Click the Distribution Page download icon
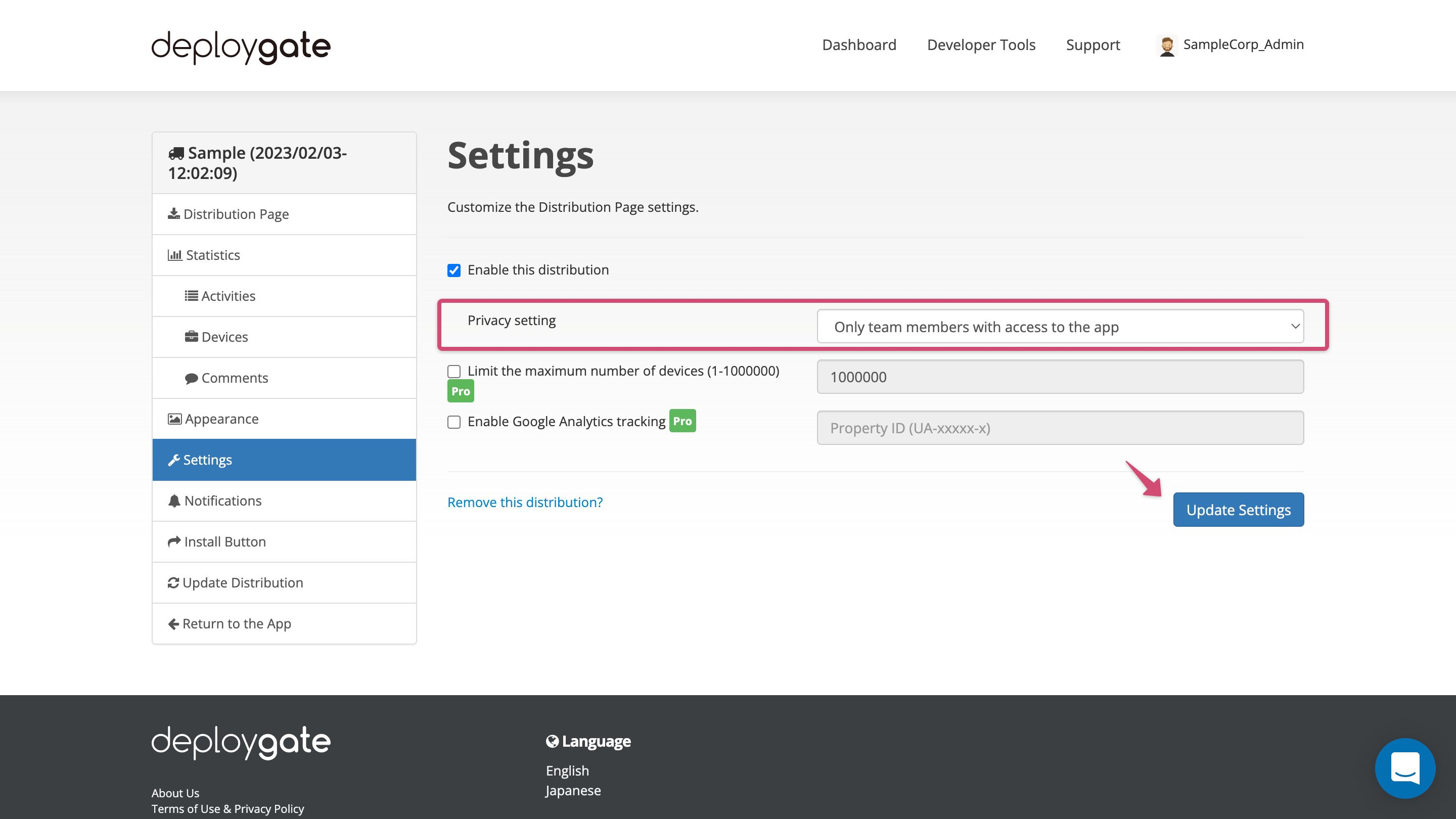 (x=173, y=214)
